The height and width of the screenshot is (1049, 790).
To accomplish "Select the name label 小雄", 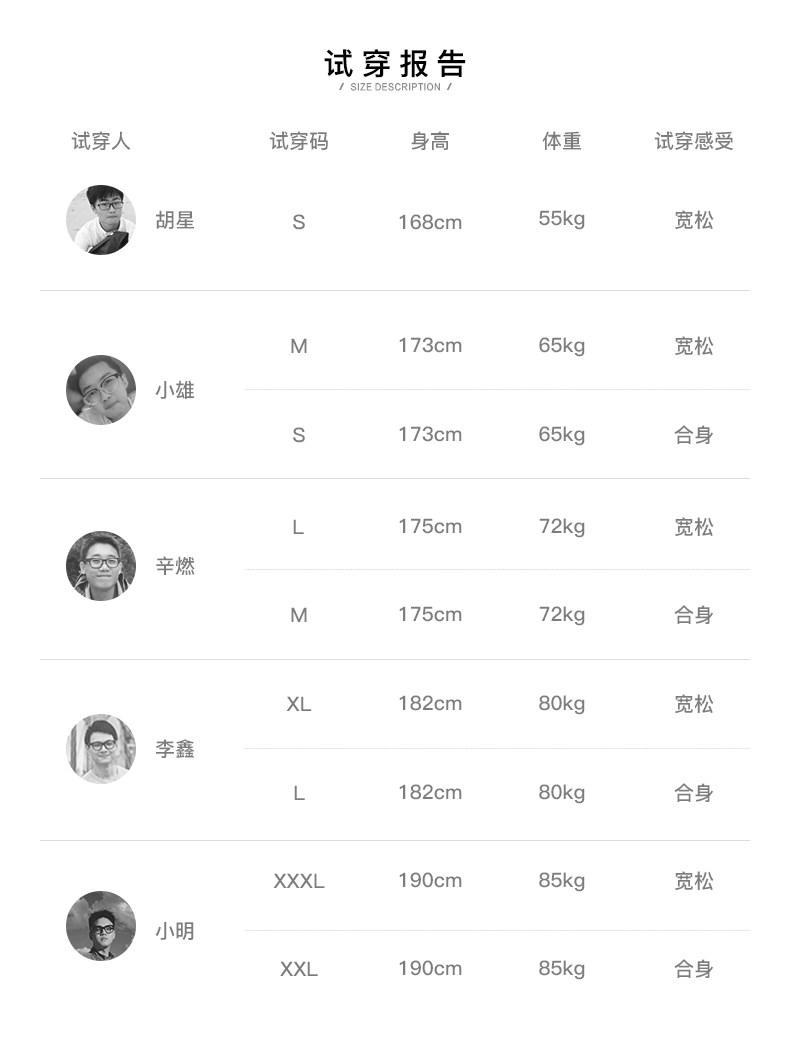I will point(175,390).
